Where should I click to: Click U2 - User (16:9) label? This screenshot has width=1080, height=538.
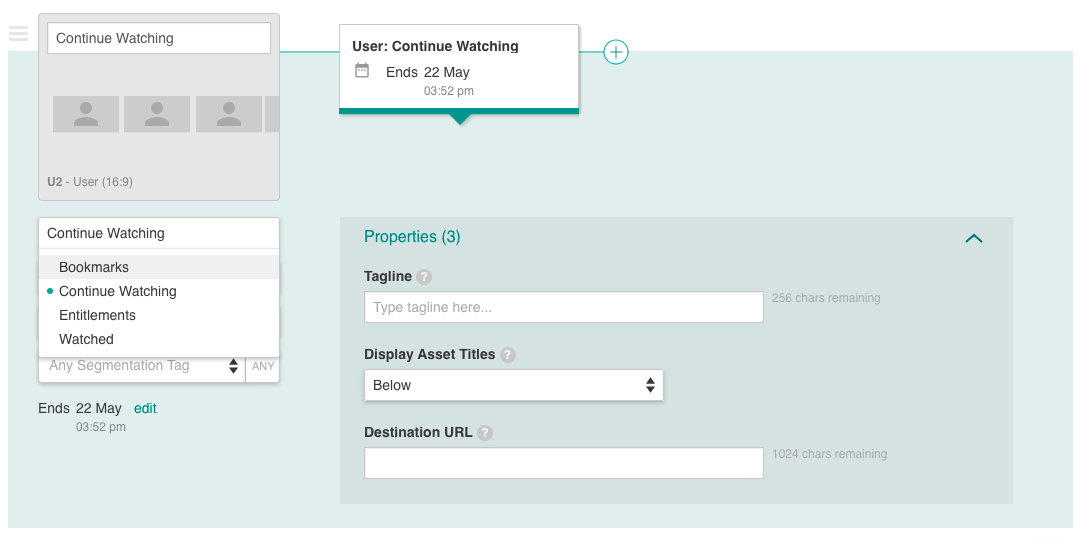[90, 182]
